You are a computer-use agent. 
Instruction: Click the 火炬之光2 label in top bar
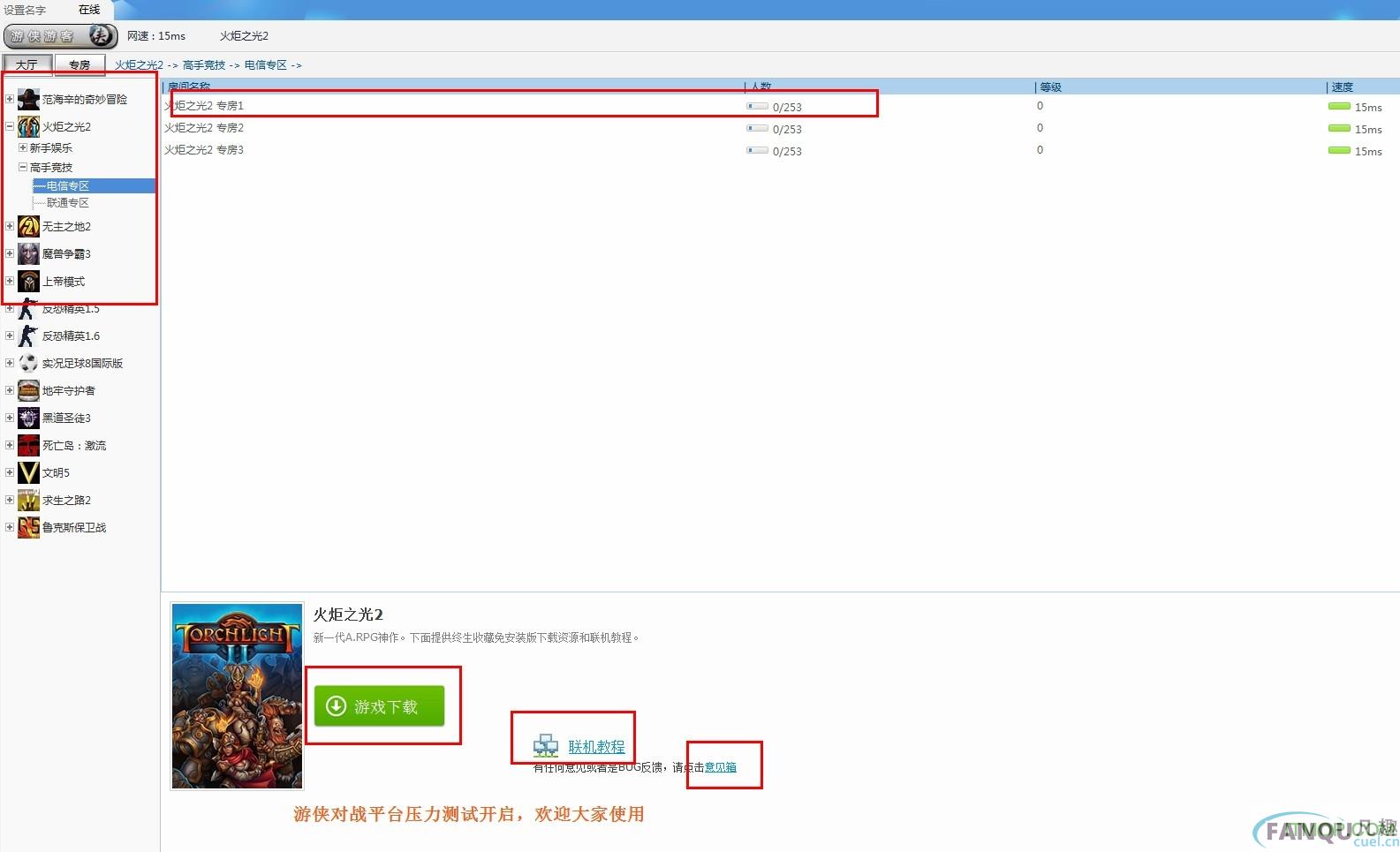click(244, 36)
